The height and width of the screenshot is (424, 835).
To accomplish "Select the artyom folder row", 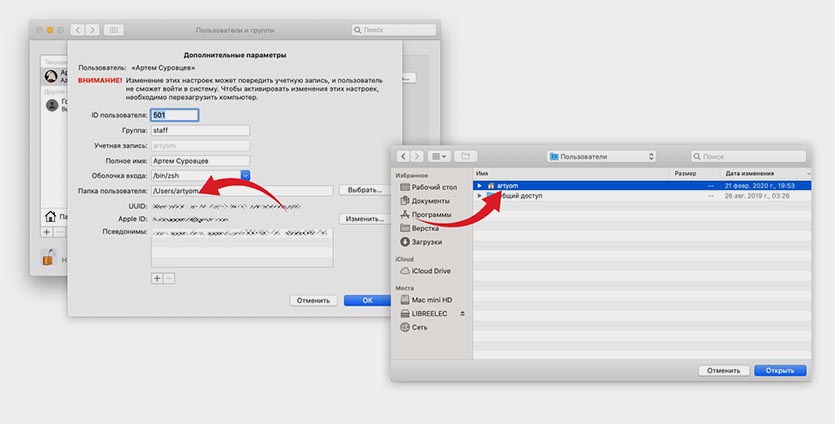I will (642, 186).
